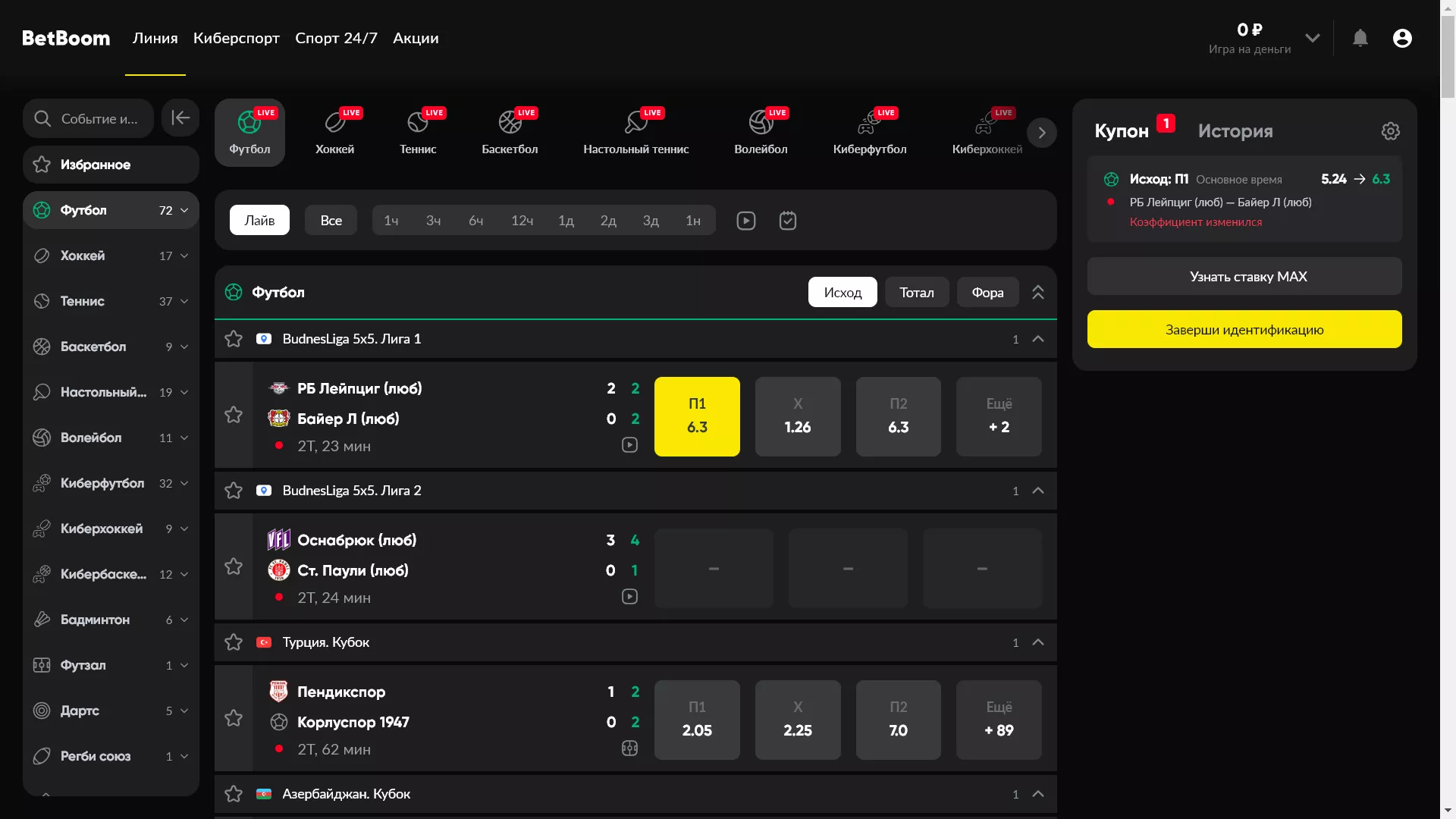This screenshot has height=819, width=1456.
Task: Open balance dropdown arrow
Action: pos(1313,38)
